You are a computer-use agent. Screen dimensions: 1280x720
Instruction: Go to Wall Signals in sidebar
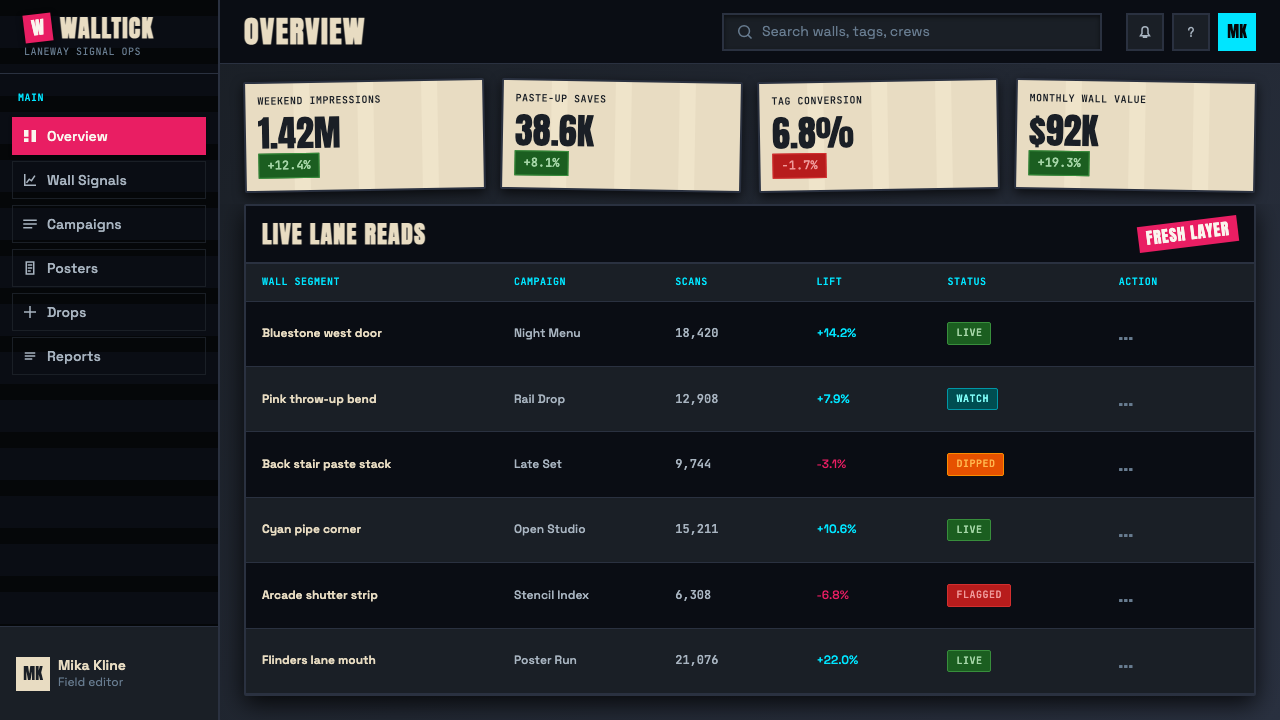[x=109, y=180]
